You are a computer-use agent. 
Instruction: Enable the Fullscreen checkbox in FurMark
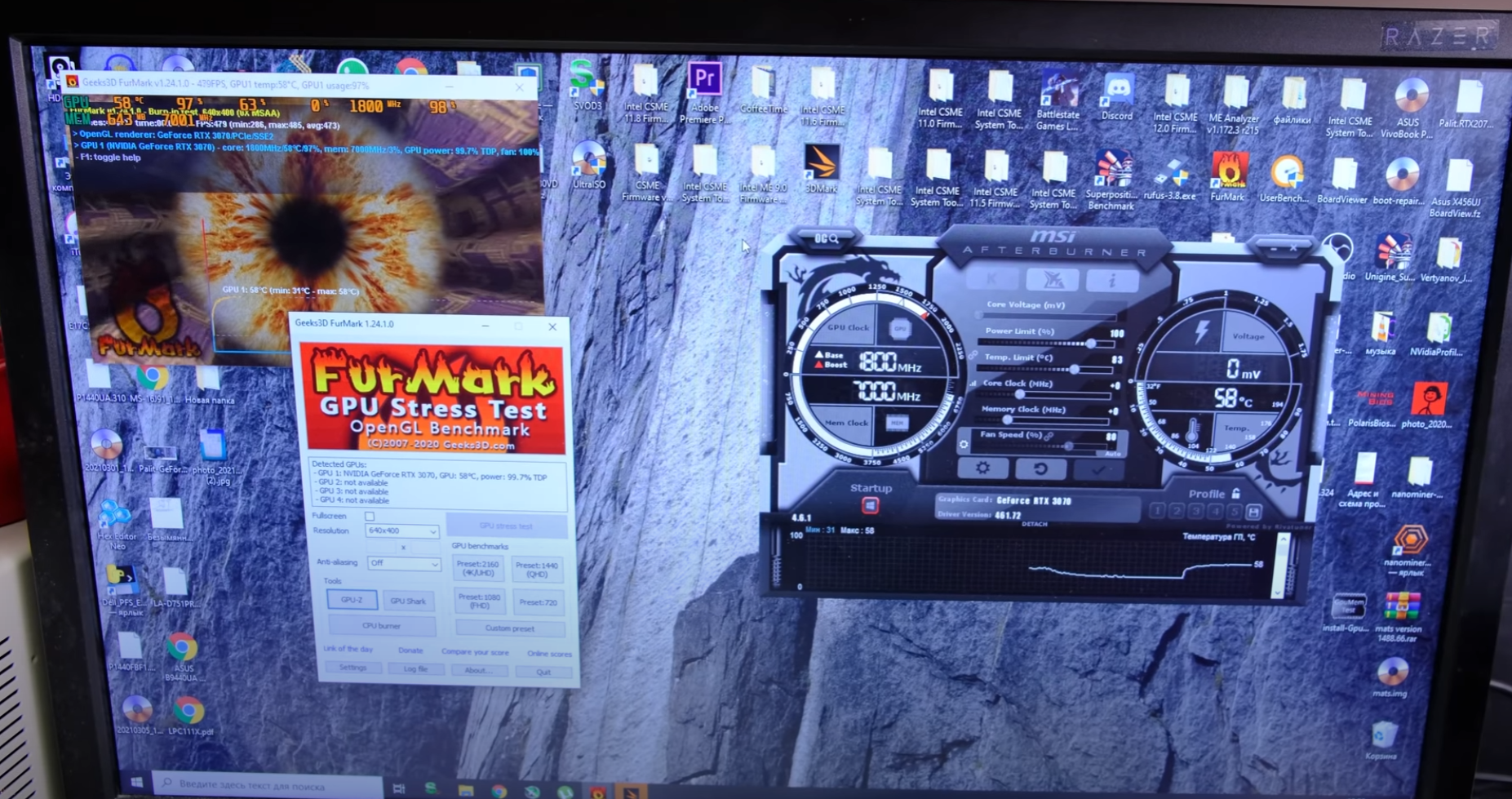click(x=370, y=516)
